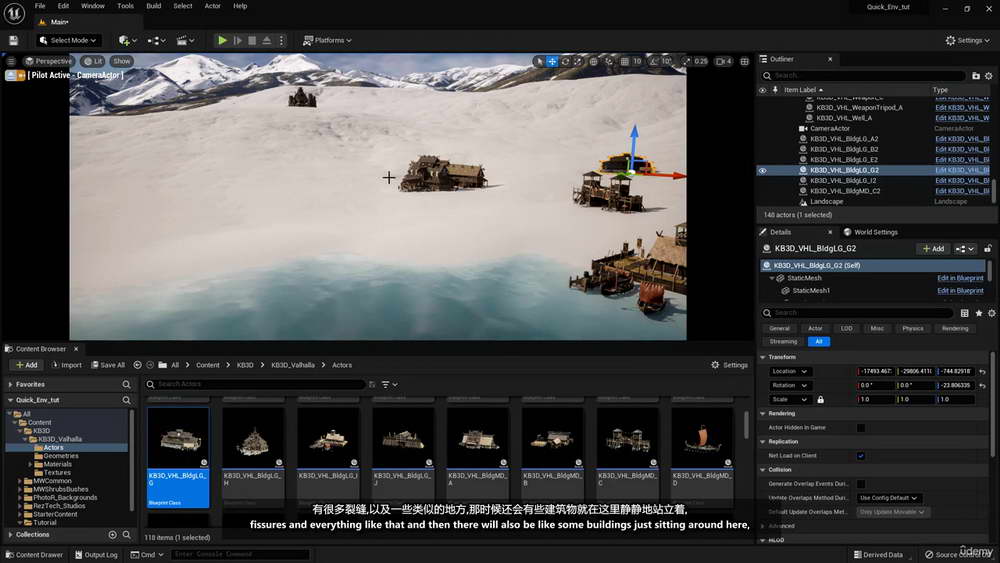
Task: Collapse the Transform section
Action: (763, 357)
